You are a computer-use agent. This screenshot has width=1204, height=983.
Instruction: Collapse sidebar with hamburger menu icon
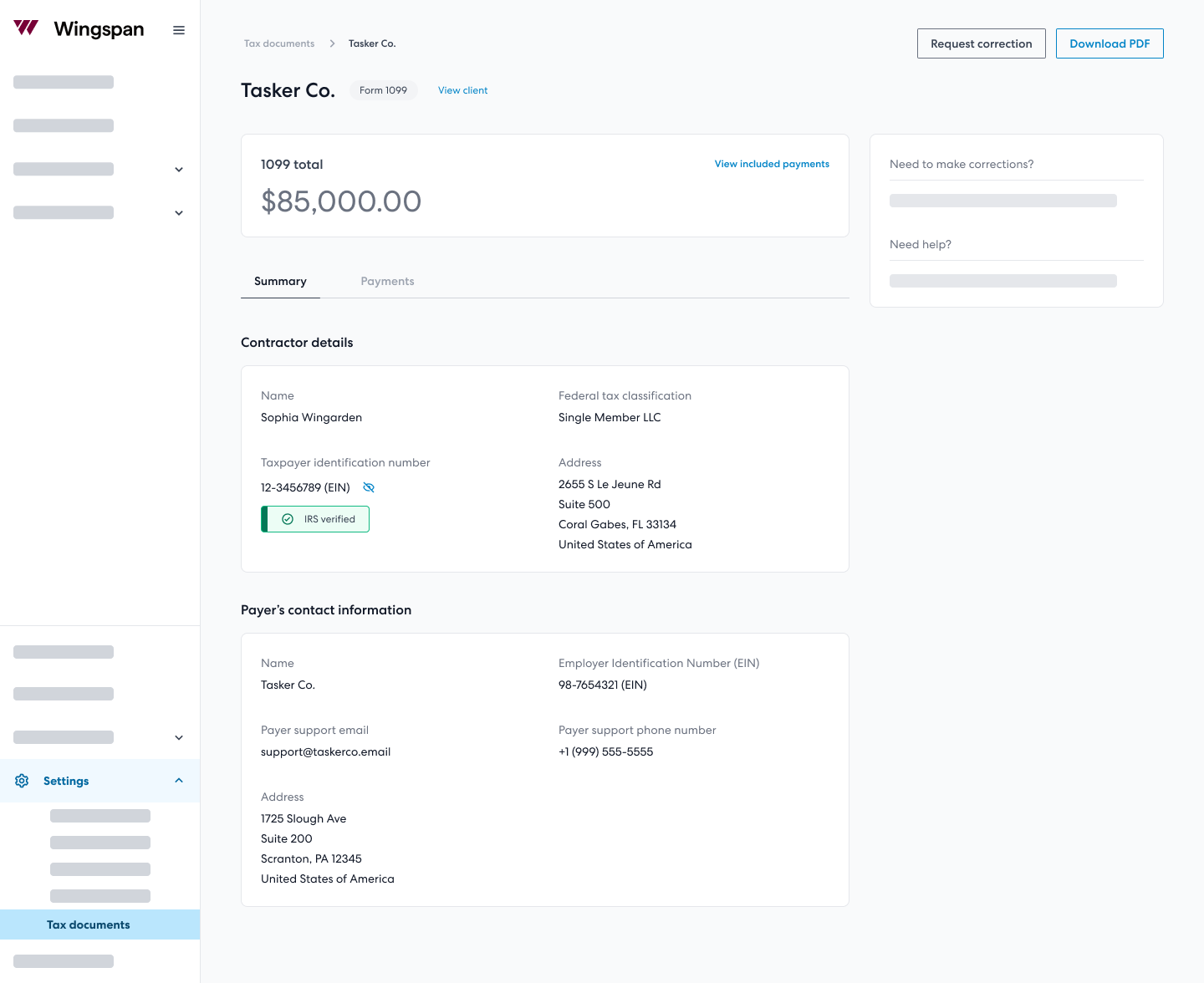[x=179, y=30]
